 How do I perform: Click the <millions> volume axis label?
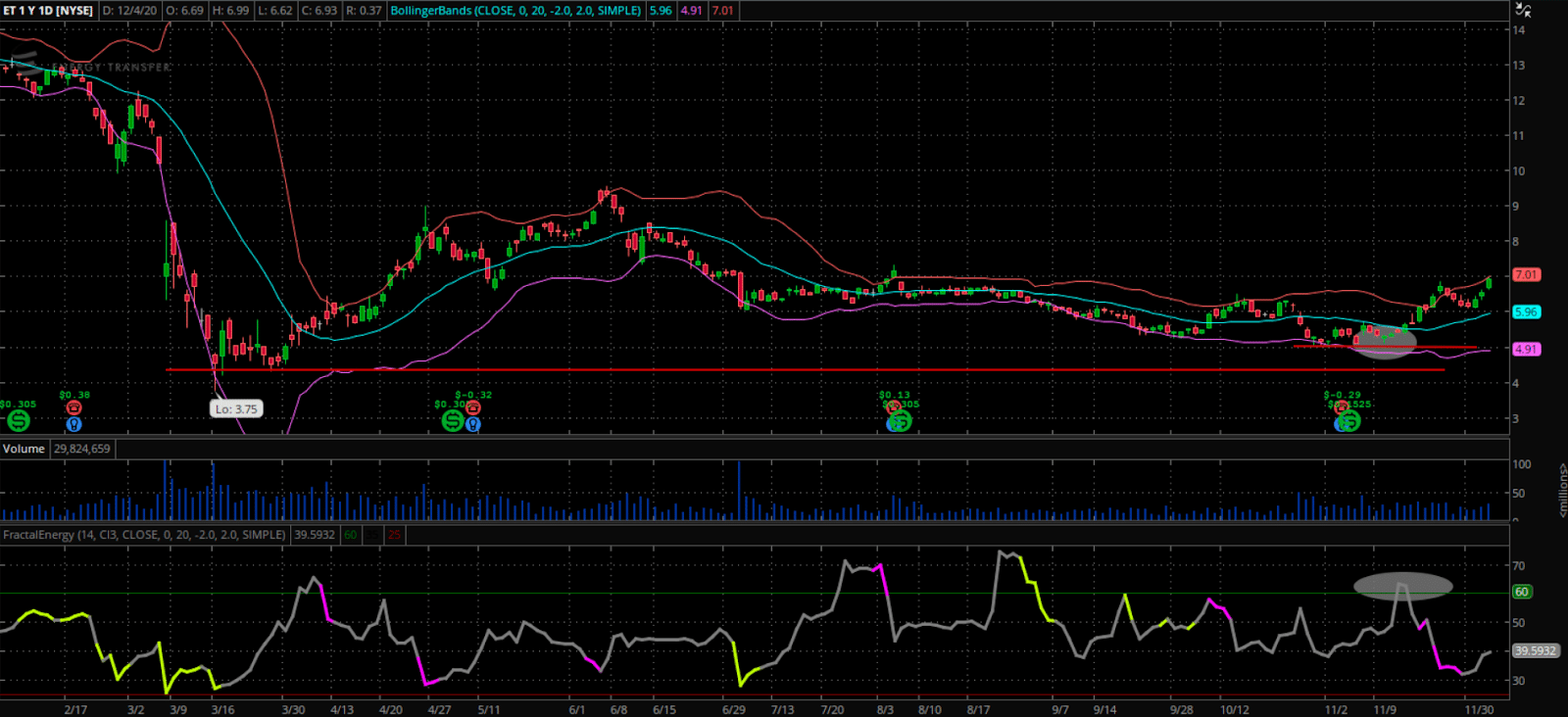point(1563,491)
